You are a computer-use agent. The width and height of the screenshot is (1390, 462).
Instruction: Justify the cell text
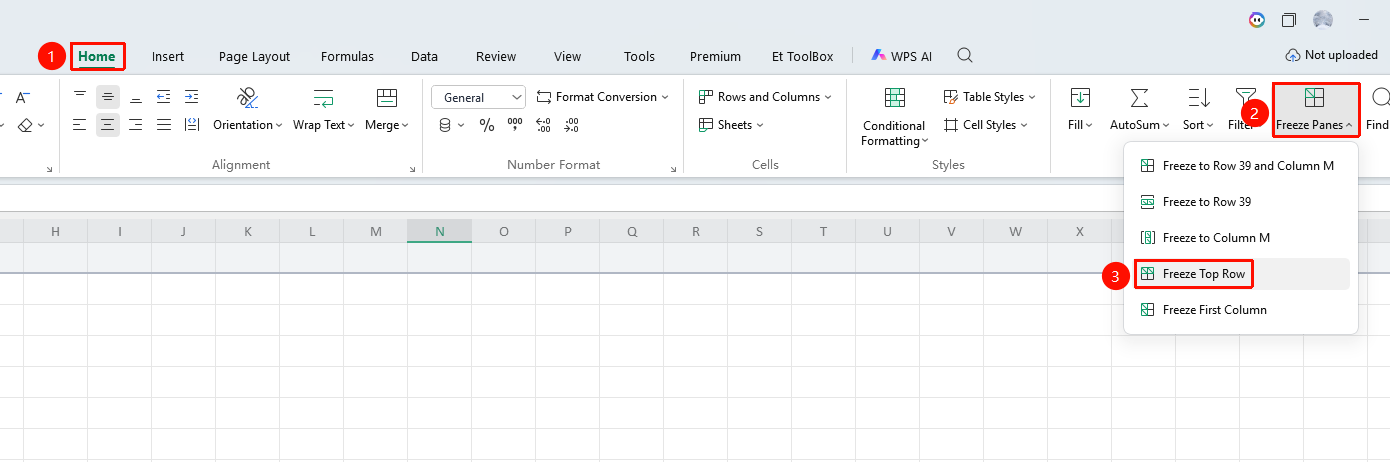(x=164, y=125)
